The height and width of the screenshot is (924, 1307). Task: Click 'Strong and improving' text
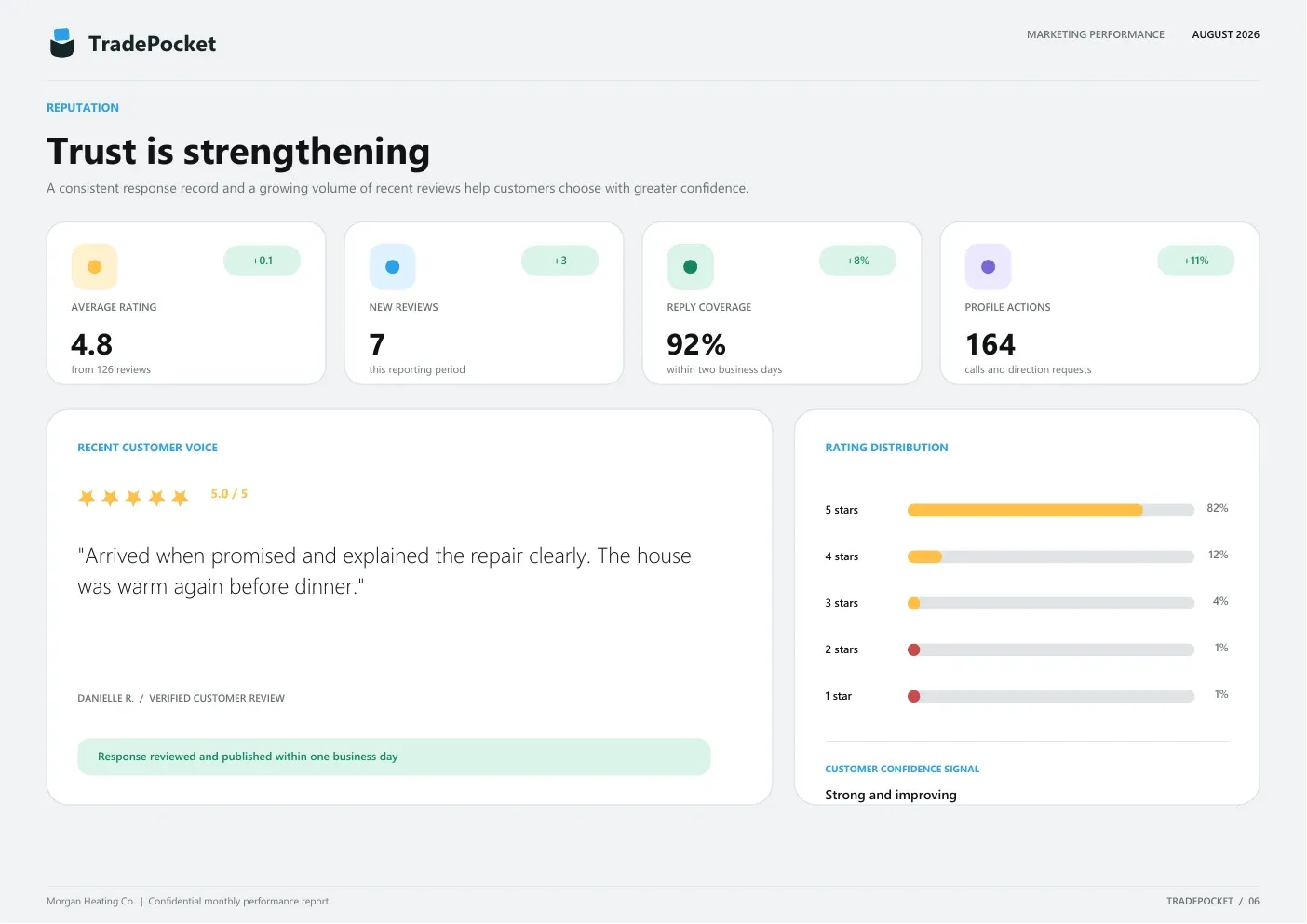click(x=891, y=795)
